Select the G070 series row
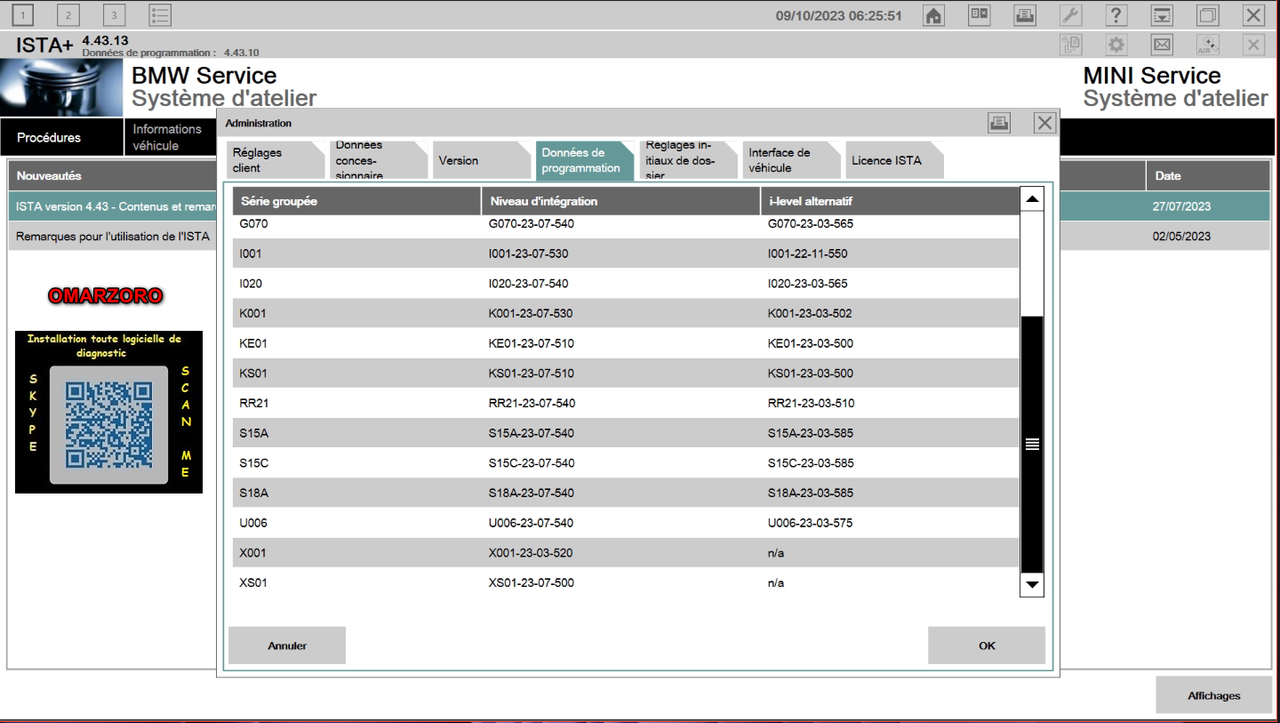The width and height of the screenshot is (1280, 723). coord(626,224)
